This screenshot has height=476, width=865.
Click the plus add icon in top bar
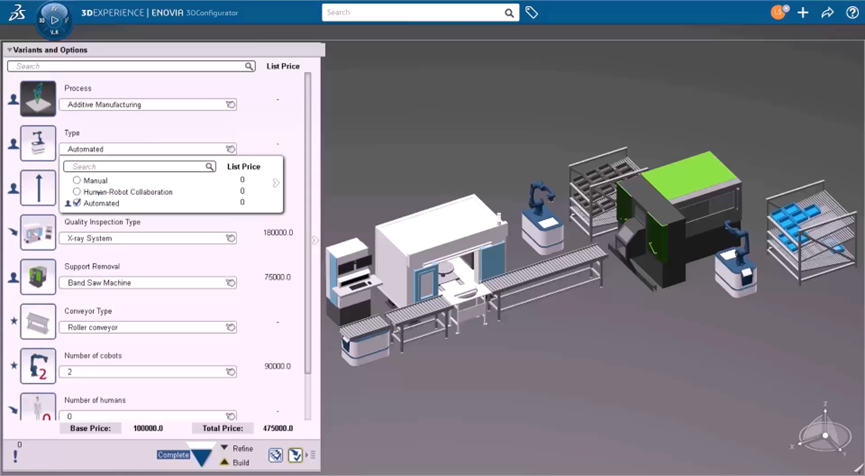click(802, 13)
